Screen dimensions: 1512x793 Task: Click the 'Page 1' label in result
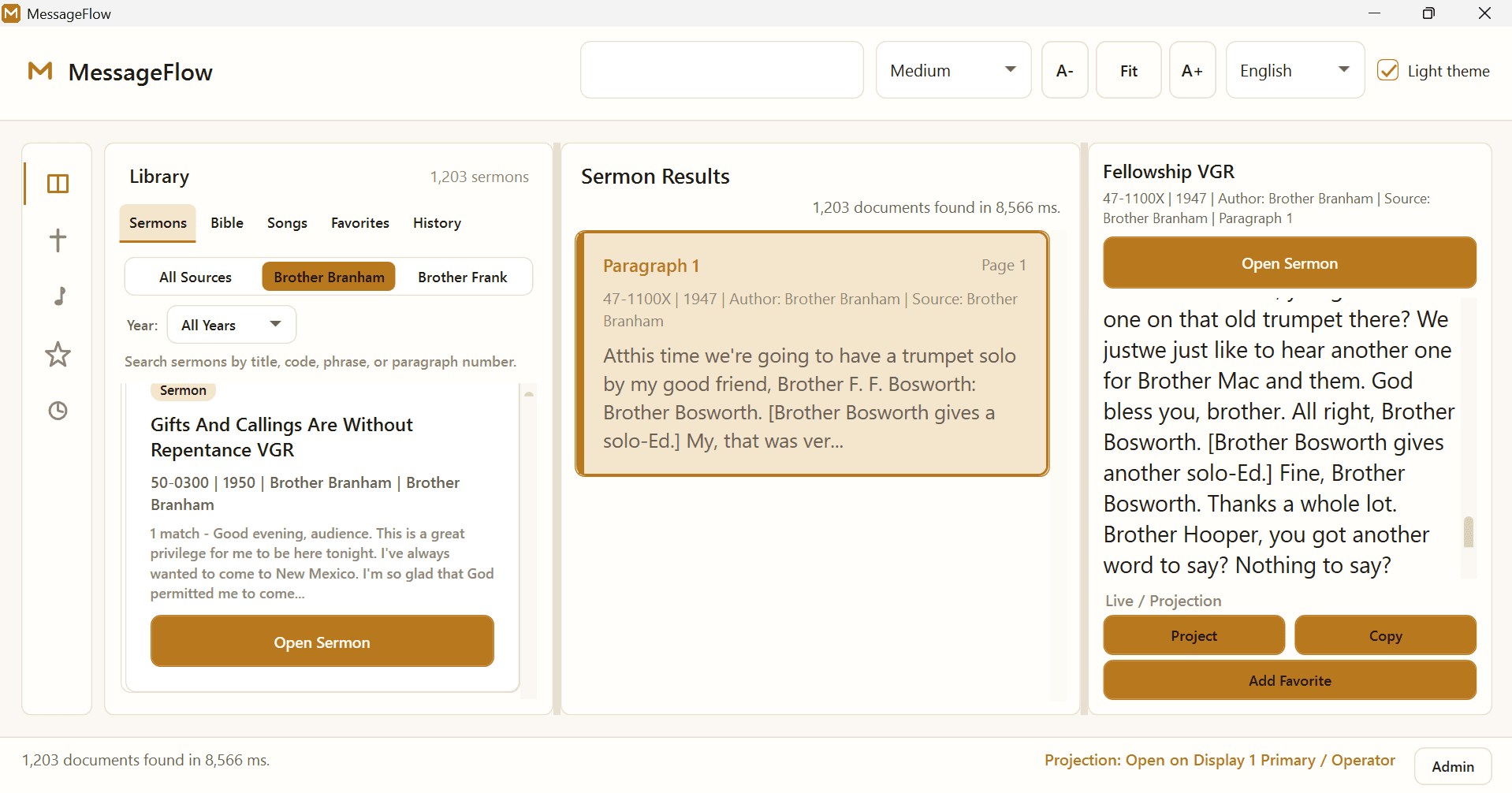(1004, 265)
